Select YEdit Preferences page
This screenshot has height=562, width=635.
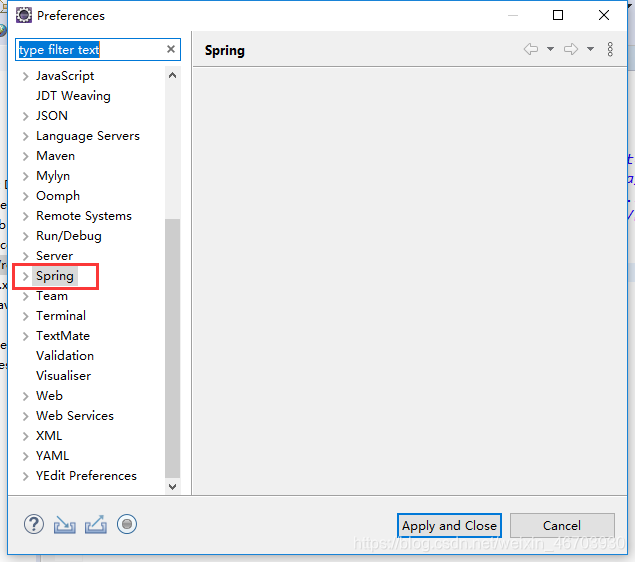coord(86,475)
